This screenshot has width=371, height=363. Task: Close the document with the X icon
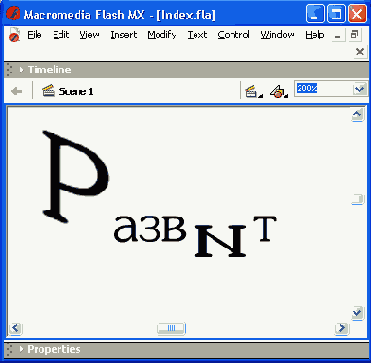[x=360, y=52]
